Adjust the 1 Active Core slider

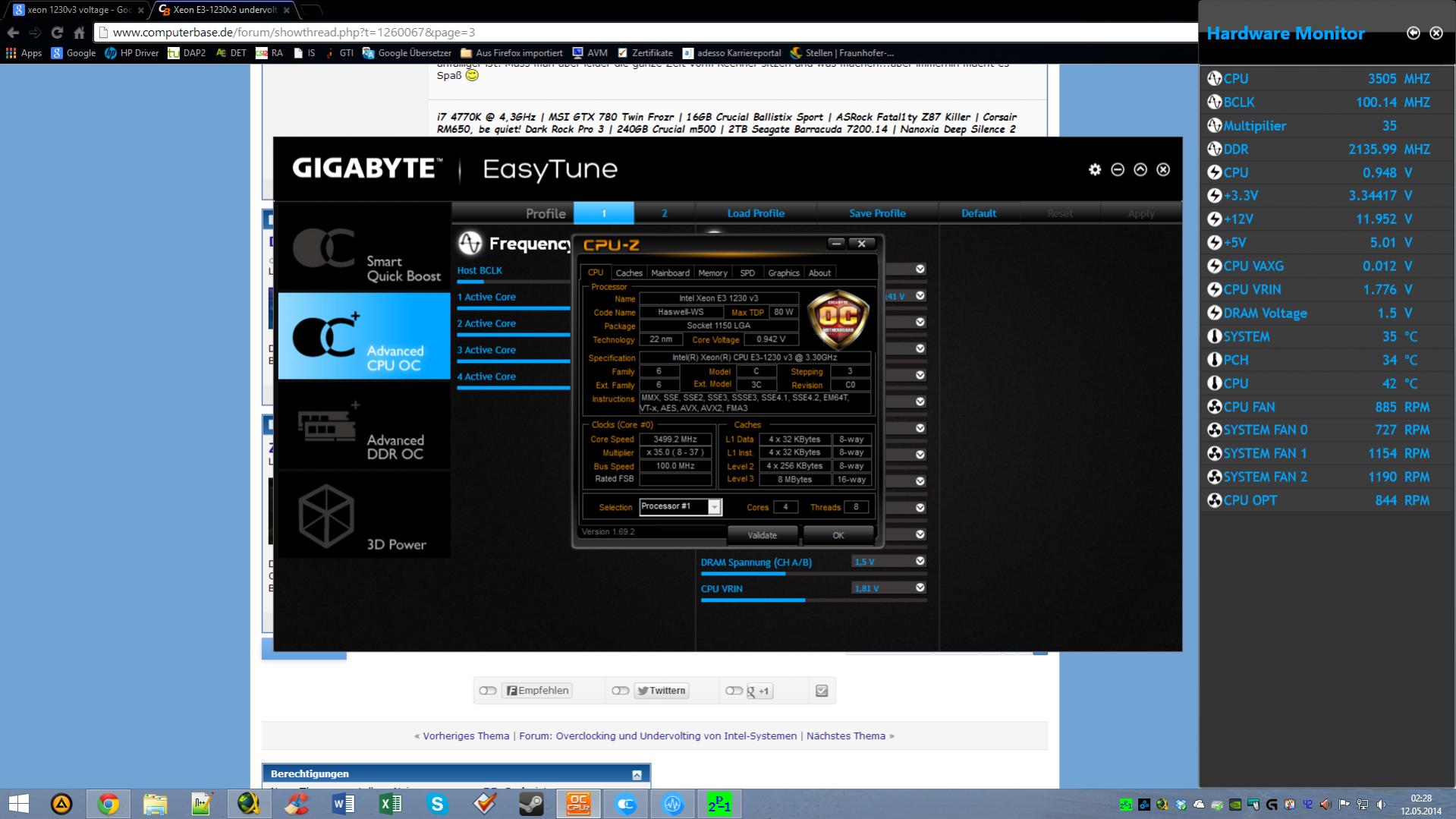coord(514,308)
